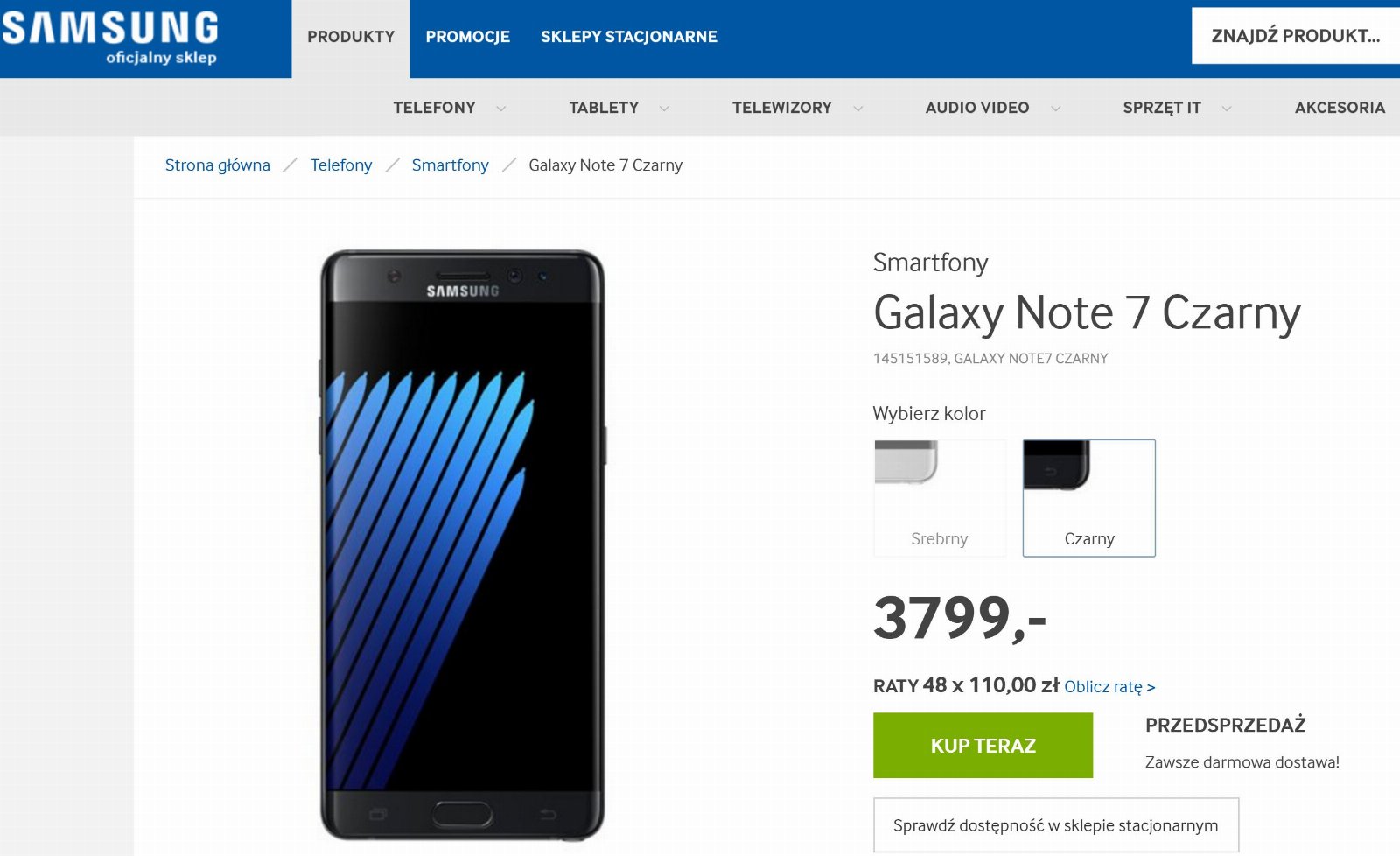Open the Telefony breadcrumb link
Viewport: 1400px width, 856px height.
(341, 165)
